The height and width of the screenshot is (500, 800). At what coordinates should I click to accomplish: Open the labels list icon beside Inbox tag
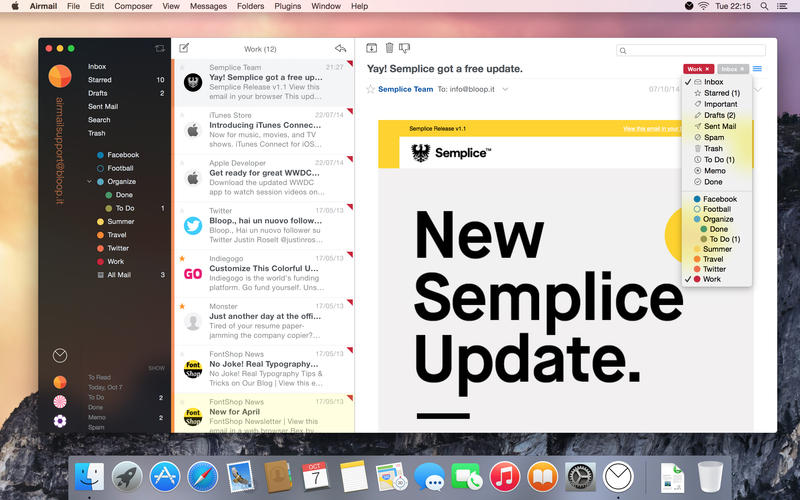point(757,69)
